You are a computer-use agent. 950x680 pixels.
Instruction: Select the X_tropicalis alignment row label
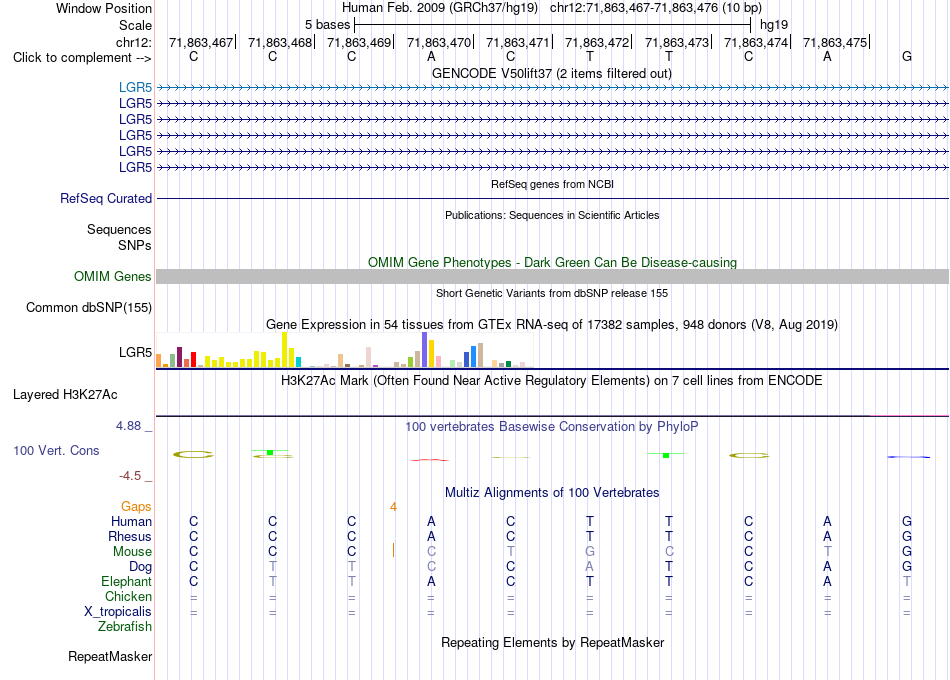[x=118, y=612]
